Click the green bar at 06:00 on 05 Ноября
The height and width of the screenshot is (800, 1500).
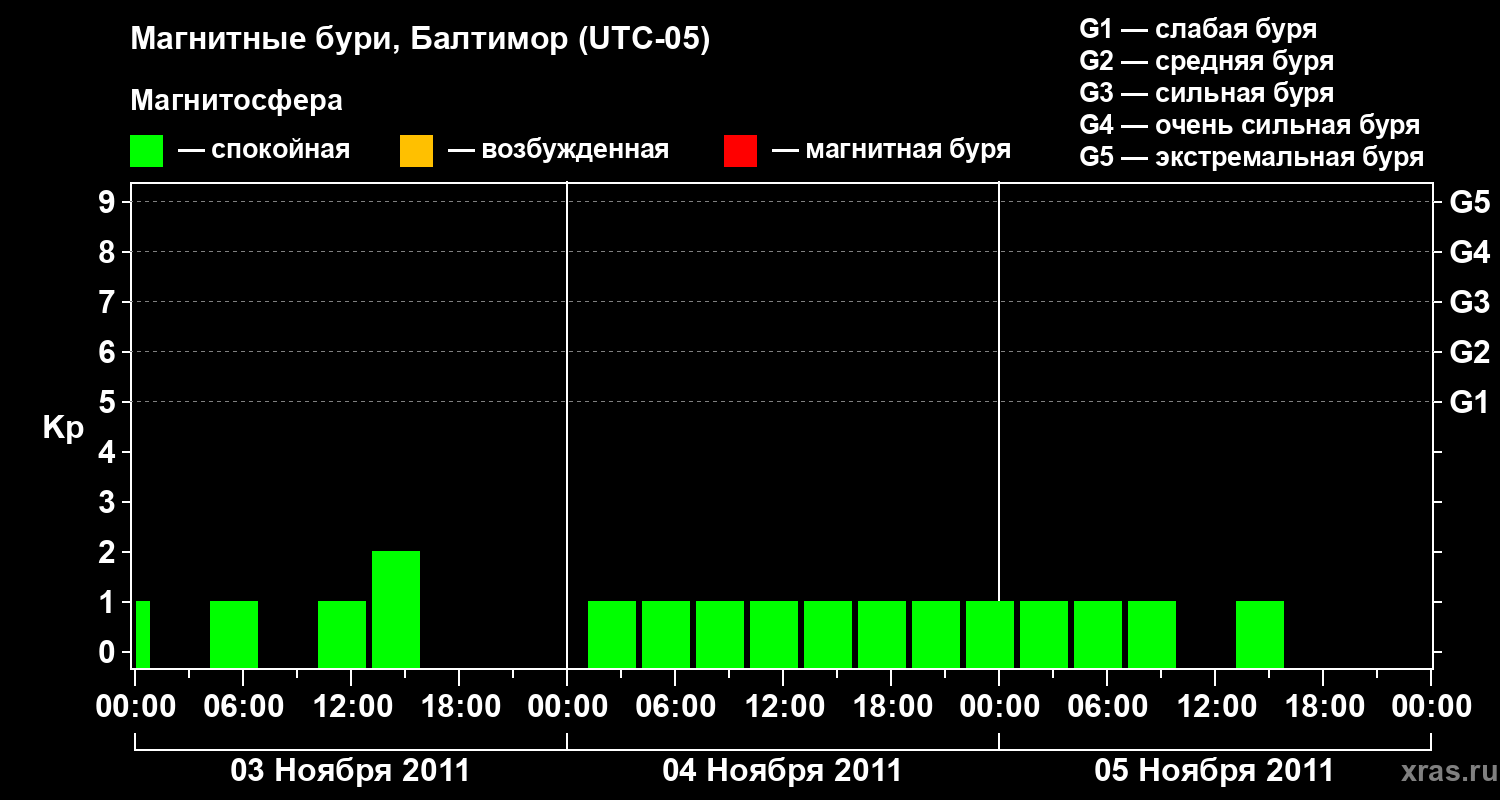point(1098,634)
